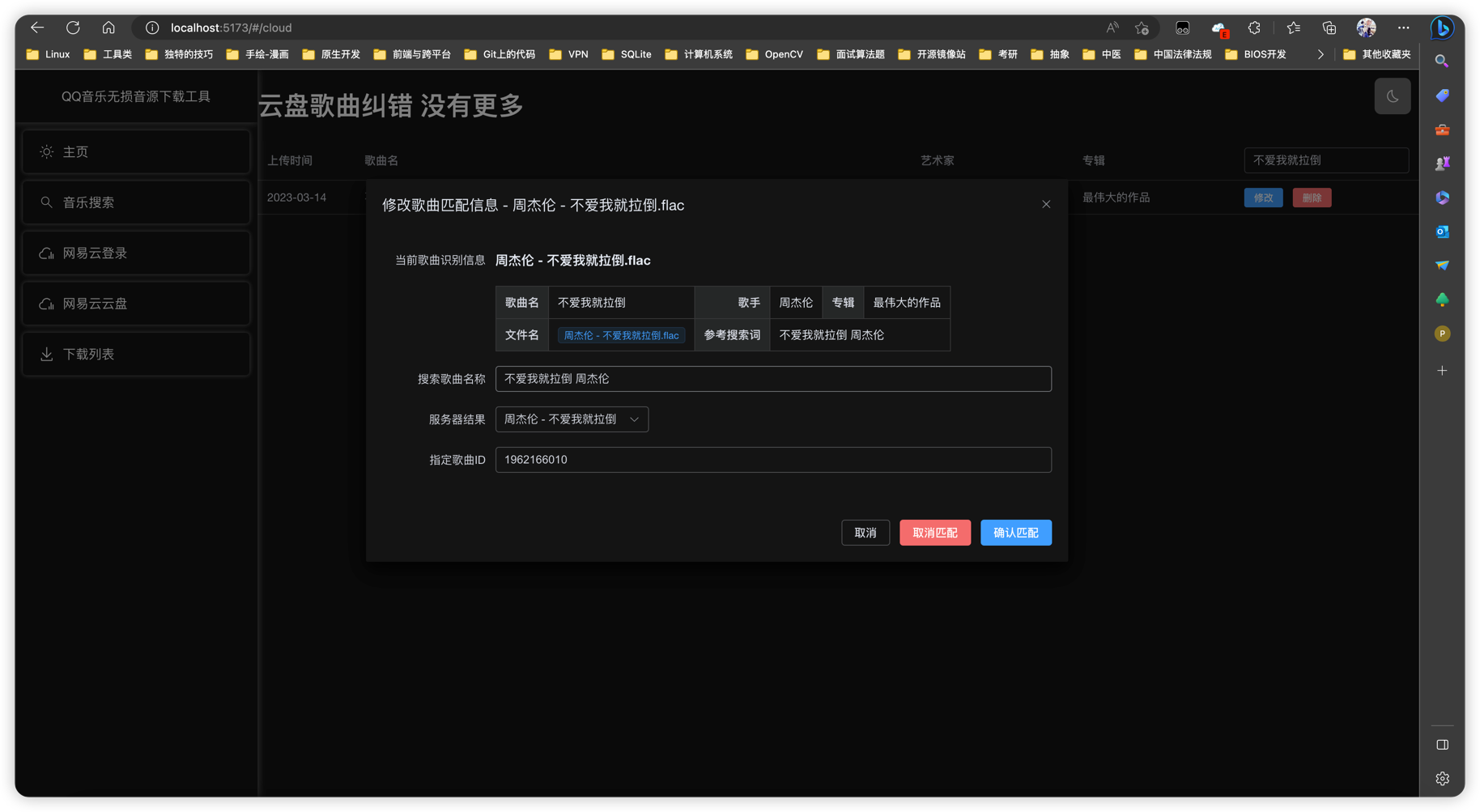Open the VPN bookmarks folder
The height and width of the screenshot is (812, 1480).
pyautogui.click(x=568, y=54)
